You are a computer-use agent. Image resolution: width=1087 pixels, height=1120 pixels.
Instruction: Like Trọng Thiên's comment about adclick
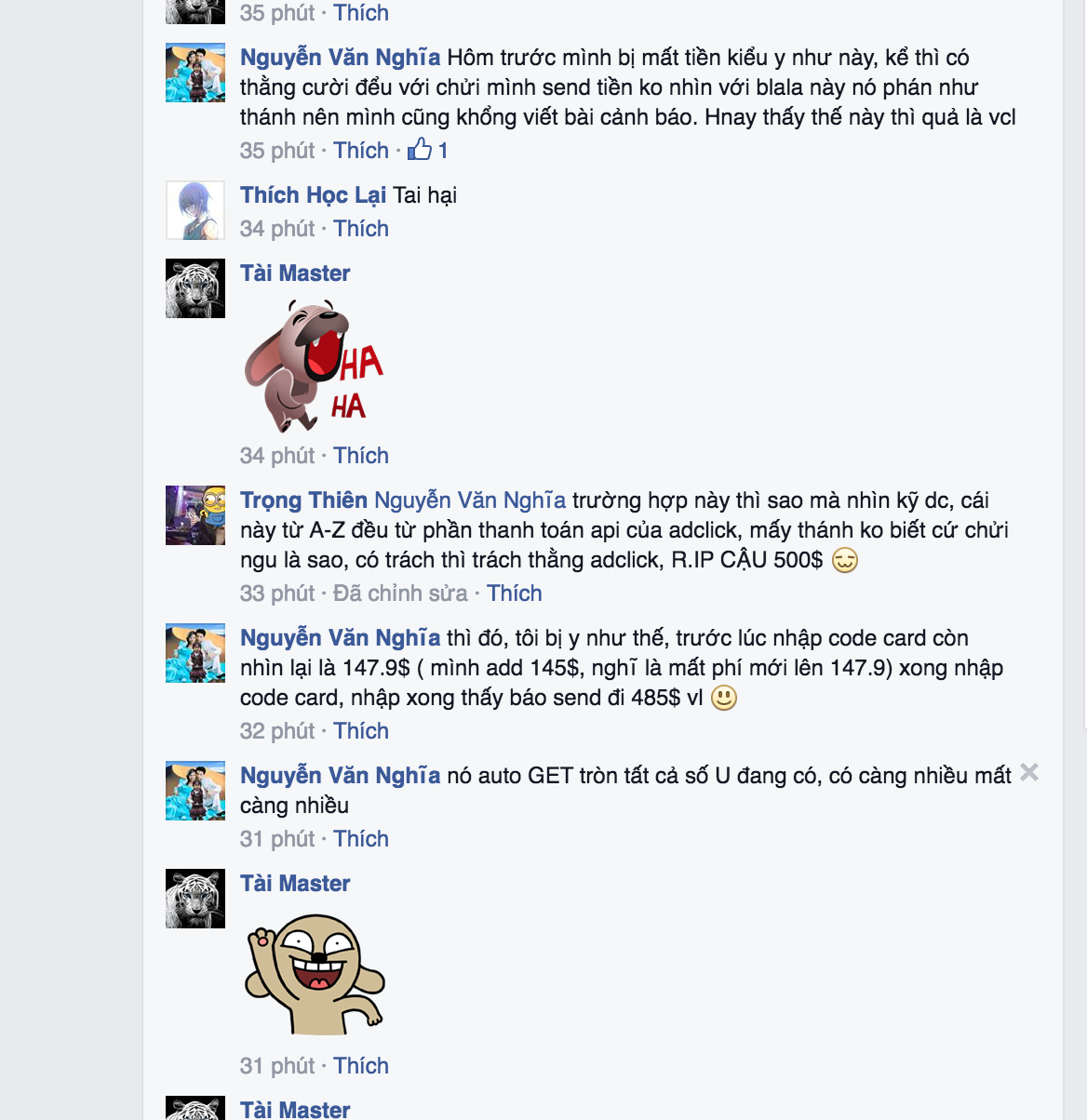click(x=514, y=593)
